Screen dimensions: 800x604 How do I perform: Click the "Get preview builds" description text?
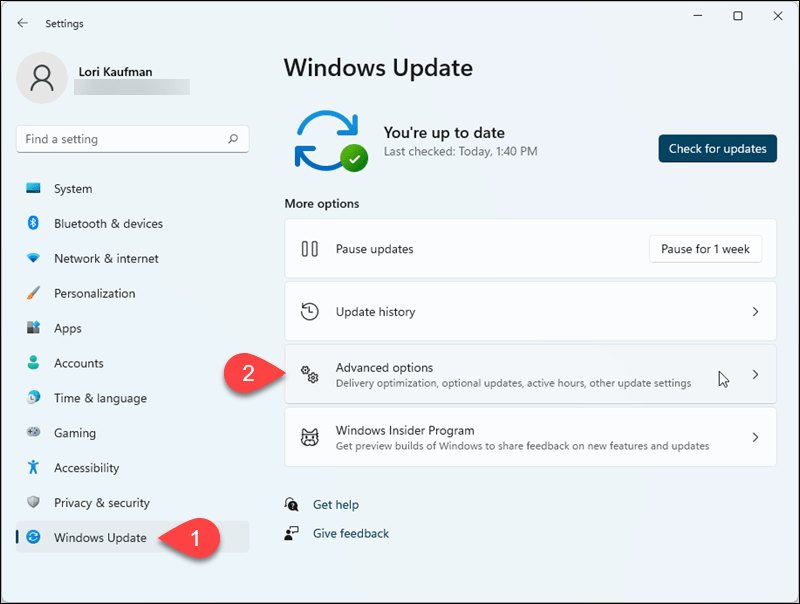(522, 446)
